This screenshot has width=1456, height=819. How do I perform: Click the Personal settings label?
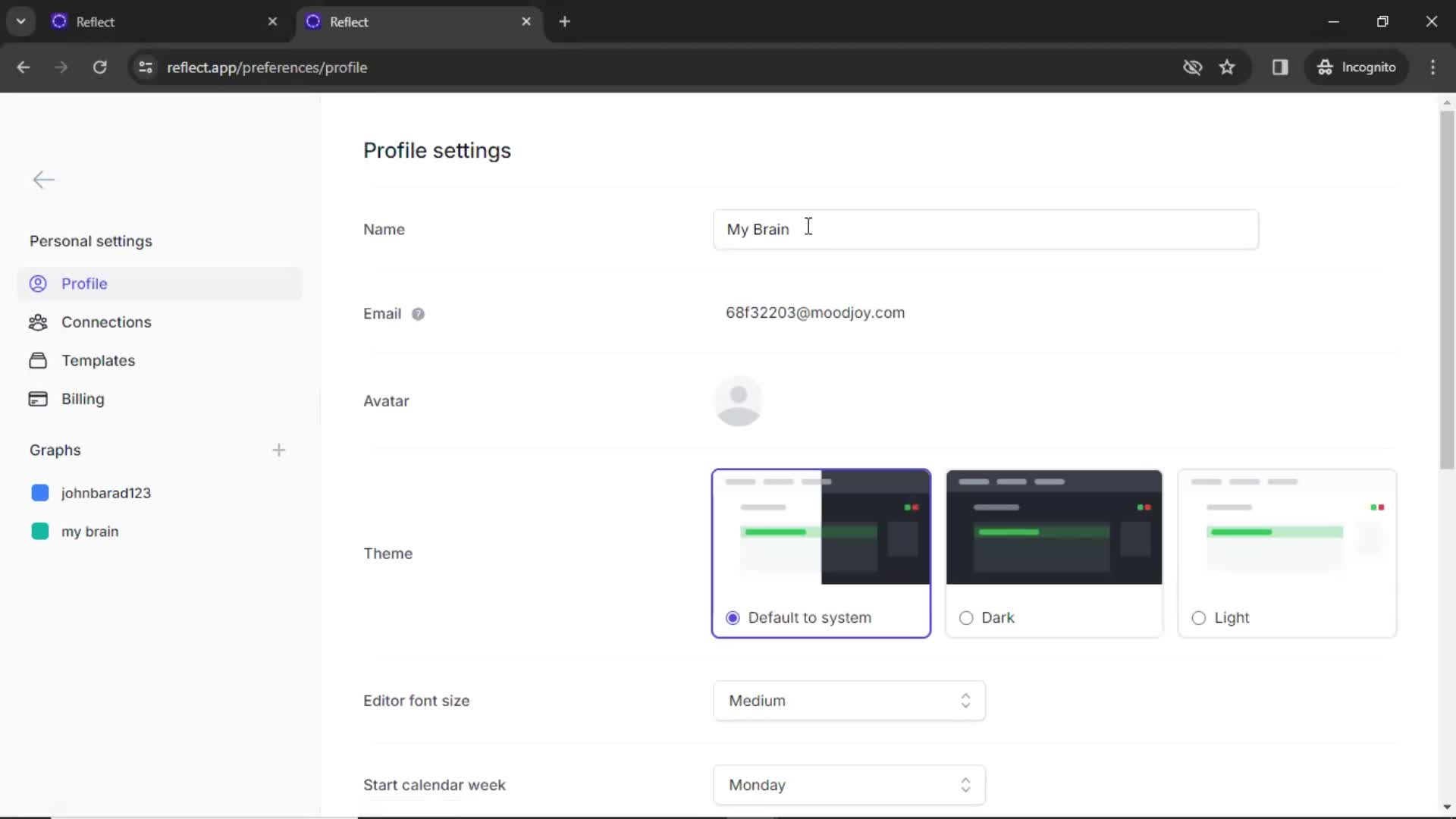[x=91, y=240]
